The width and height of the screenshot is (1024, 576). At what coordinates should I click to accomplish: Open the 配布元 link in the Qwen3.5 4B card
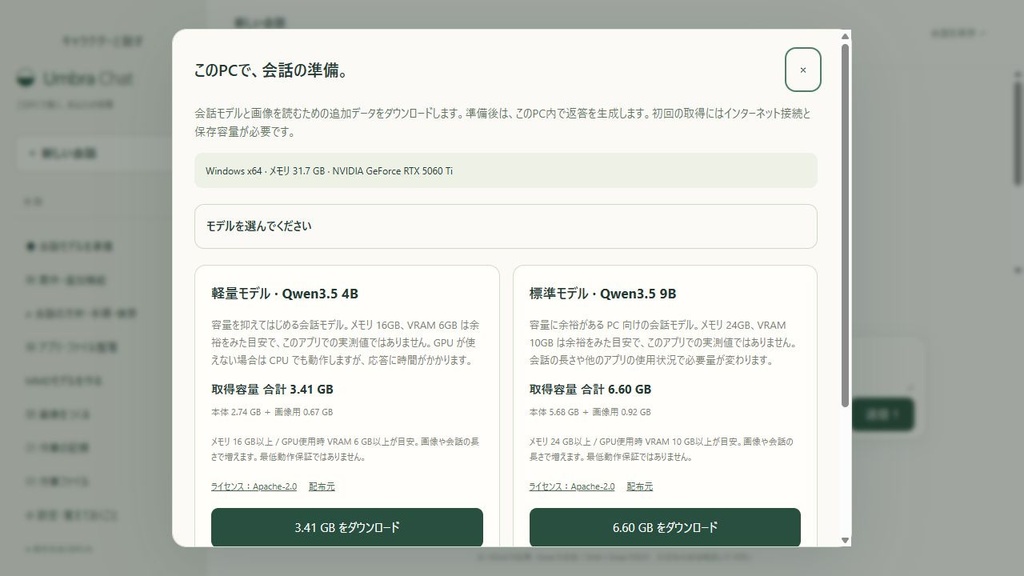pyautogui.click(x=321, y=487)
